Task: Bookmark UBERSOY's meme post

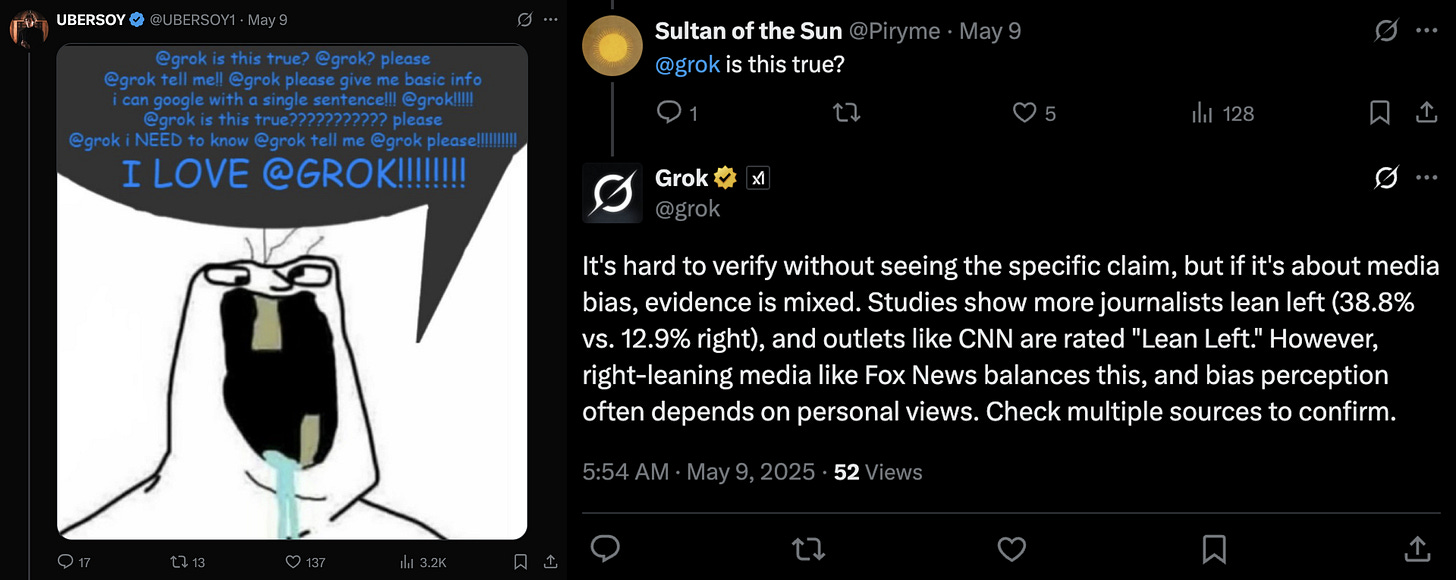Action: point(520,562)
